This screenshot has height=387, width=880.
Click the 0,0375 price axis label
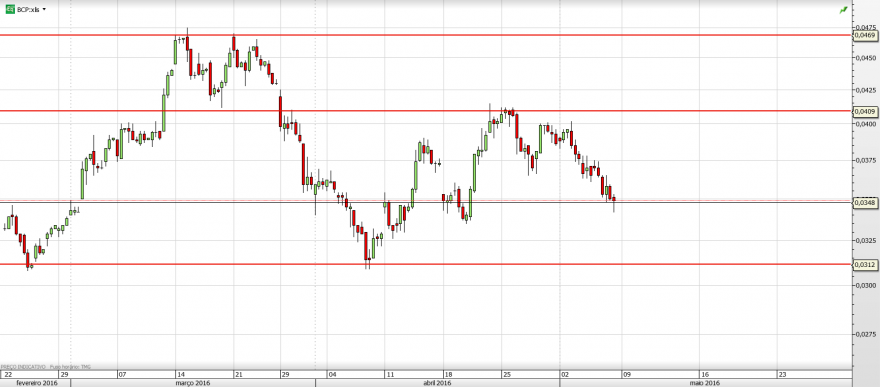point(866,160)
